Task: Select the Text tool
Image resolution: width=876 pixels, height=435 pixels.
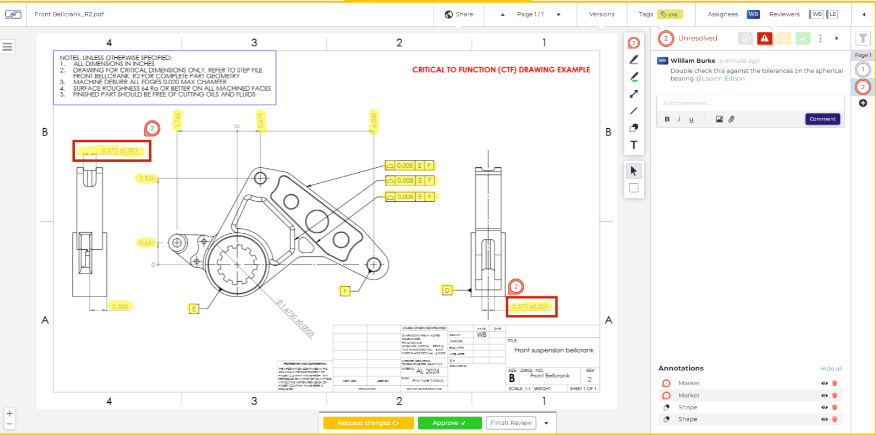Action: 634,145
